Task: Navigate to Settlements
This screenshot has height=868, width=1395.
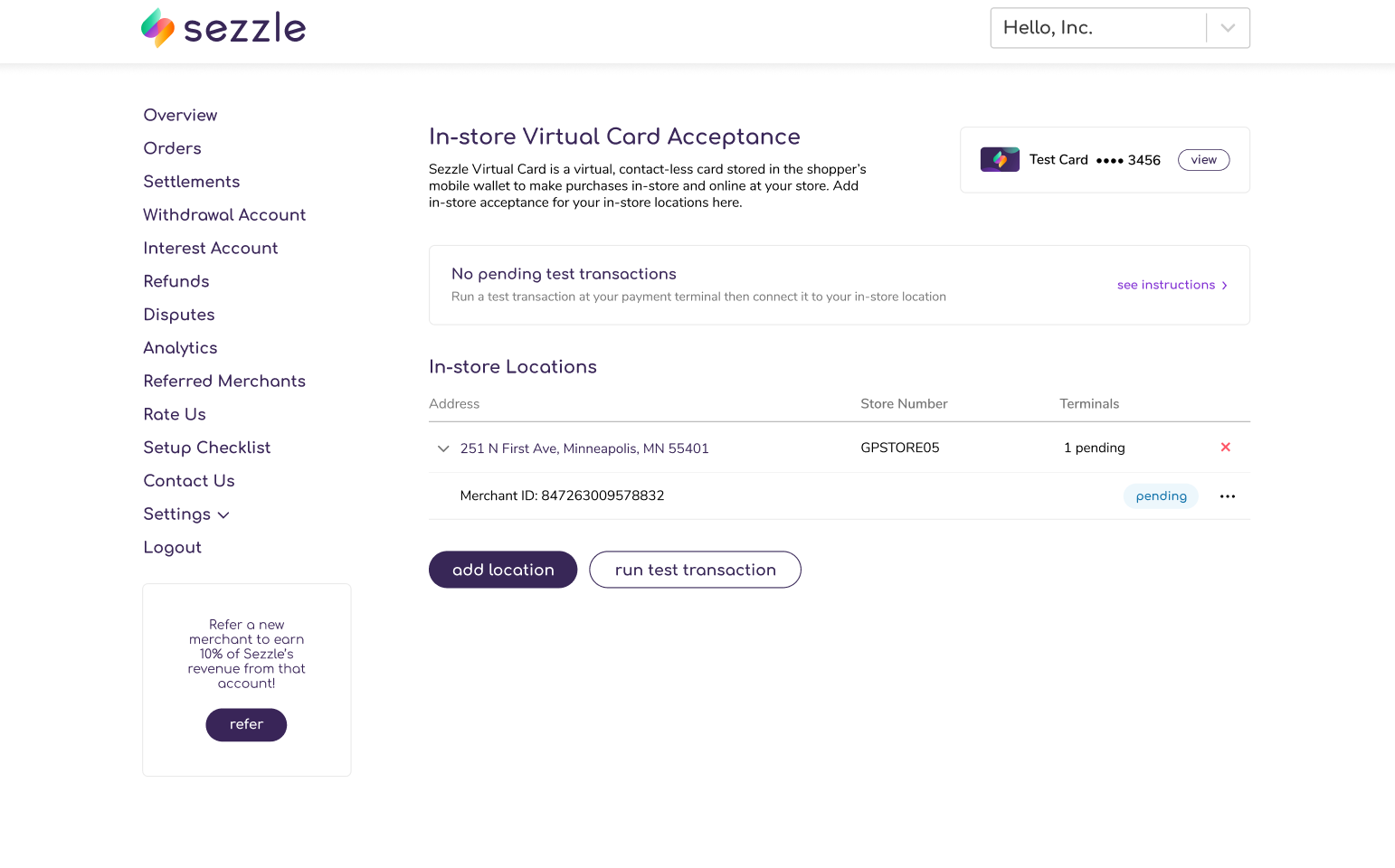Action: 191,182
